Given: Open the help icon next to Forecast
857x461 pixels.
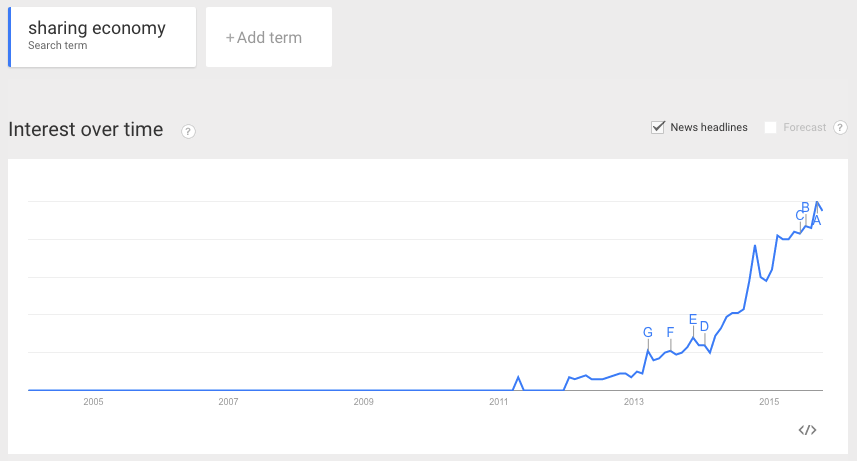Looking at the screenshot, I should point(840,127).
